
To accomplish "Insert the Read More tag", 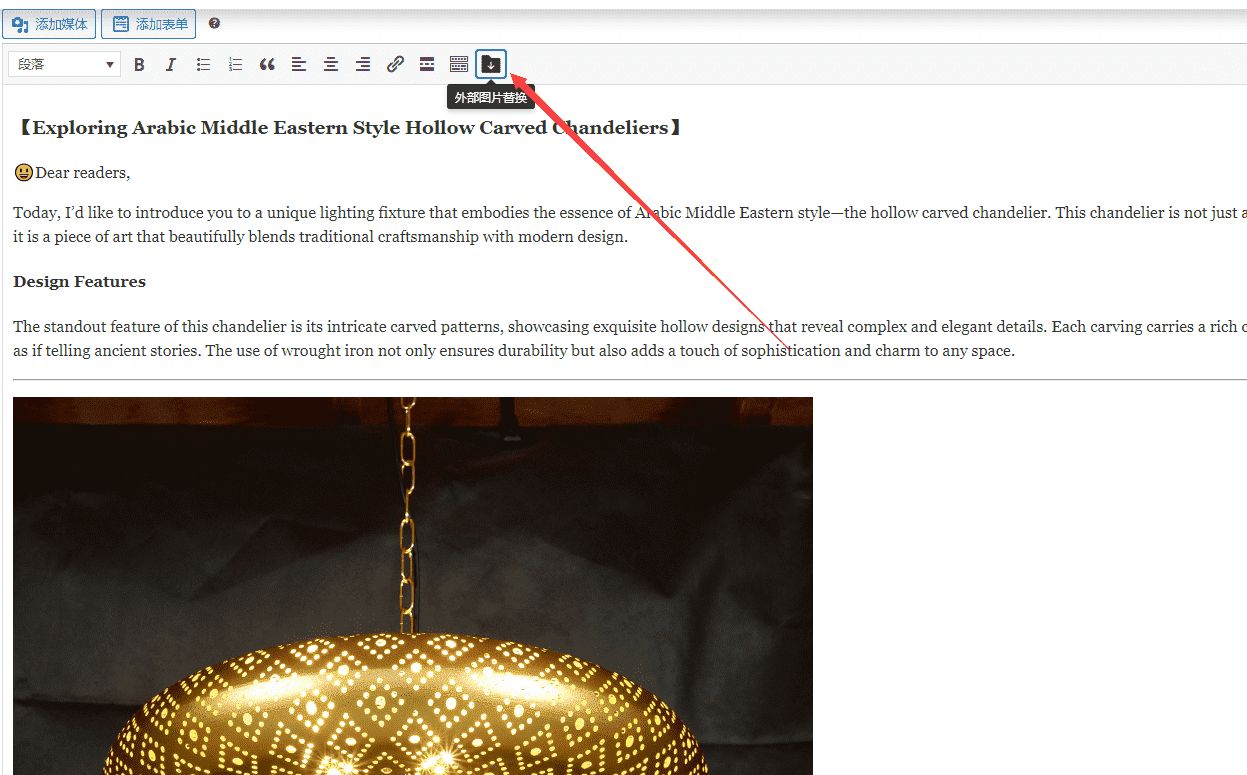I will coord(427,64).
